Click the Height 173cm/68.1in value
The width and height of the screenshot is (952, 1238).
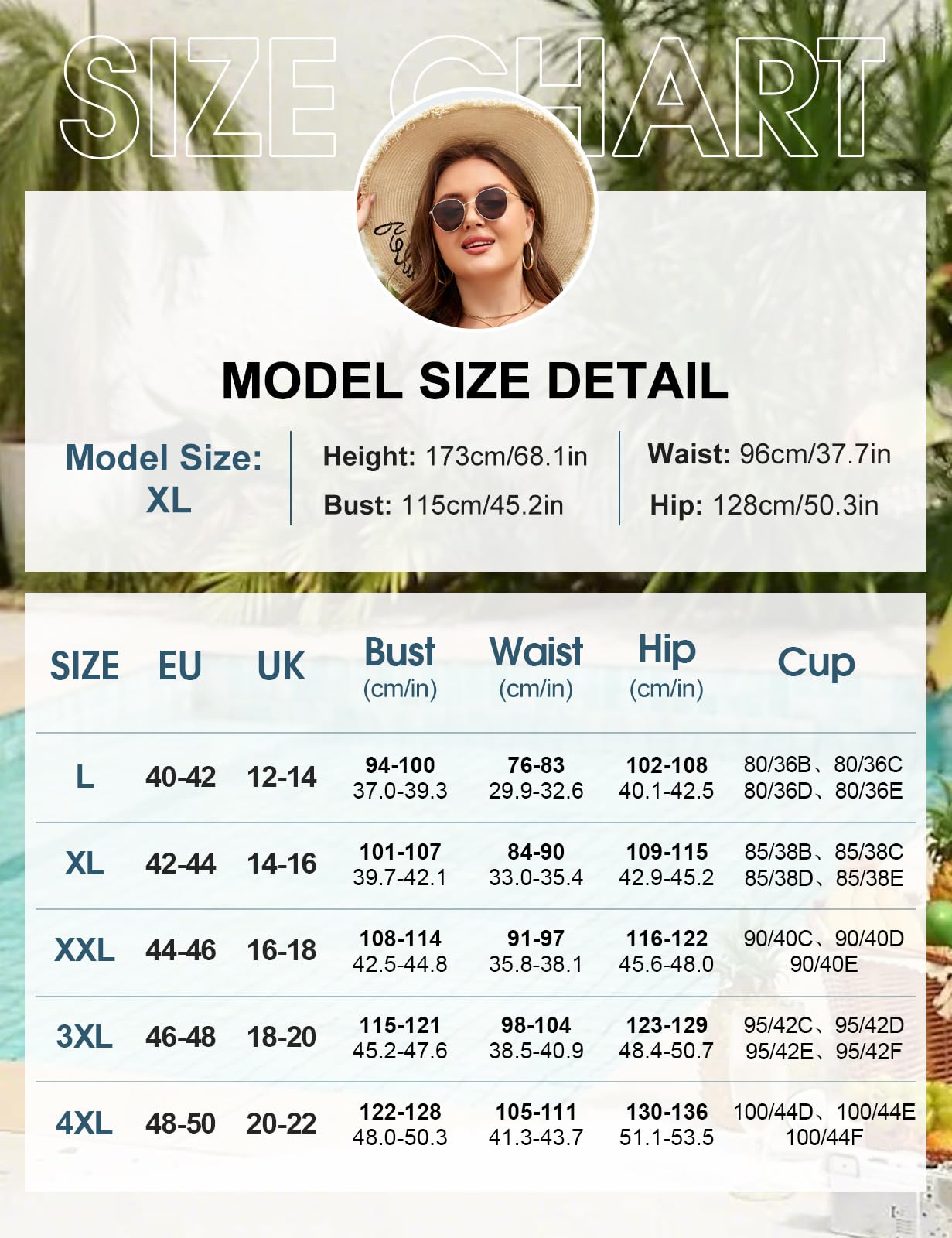tap(455, 456)
